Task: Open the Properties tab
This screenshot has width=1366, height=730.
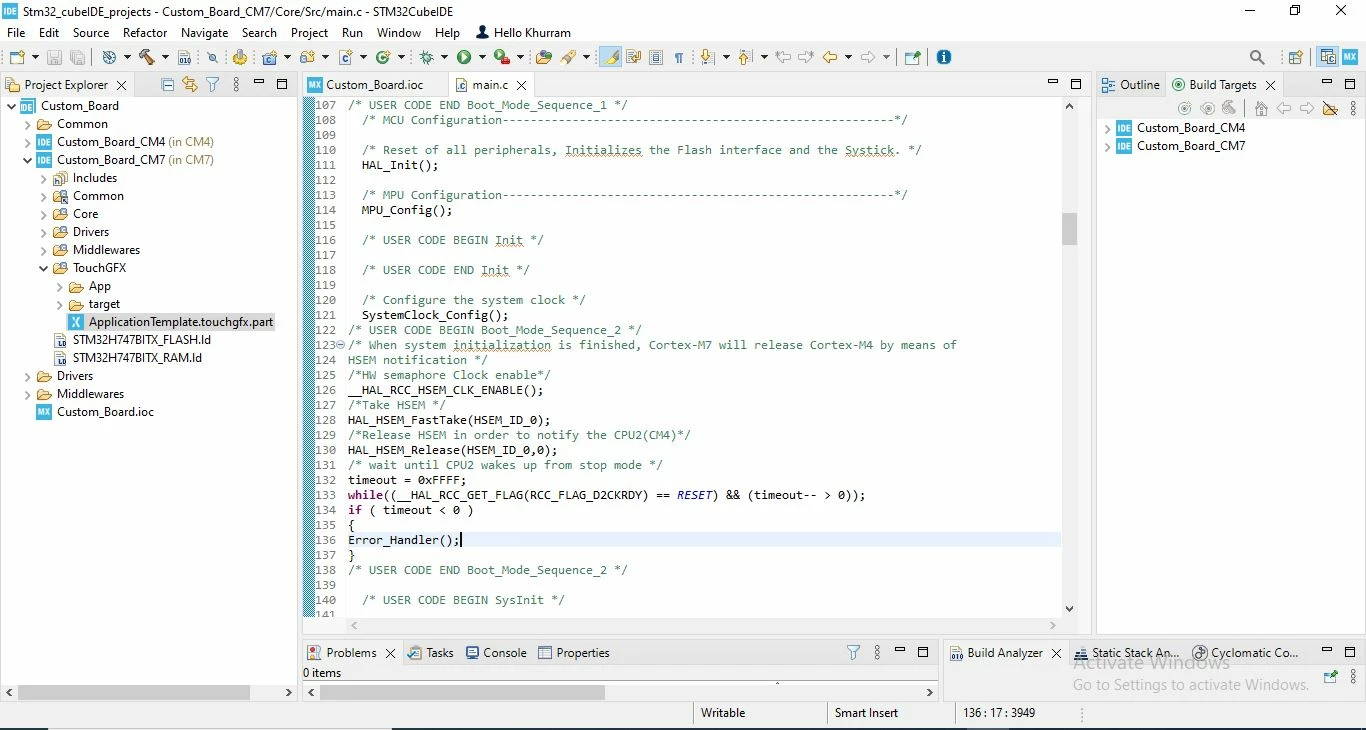Action: [x=574, y=653]
